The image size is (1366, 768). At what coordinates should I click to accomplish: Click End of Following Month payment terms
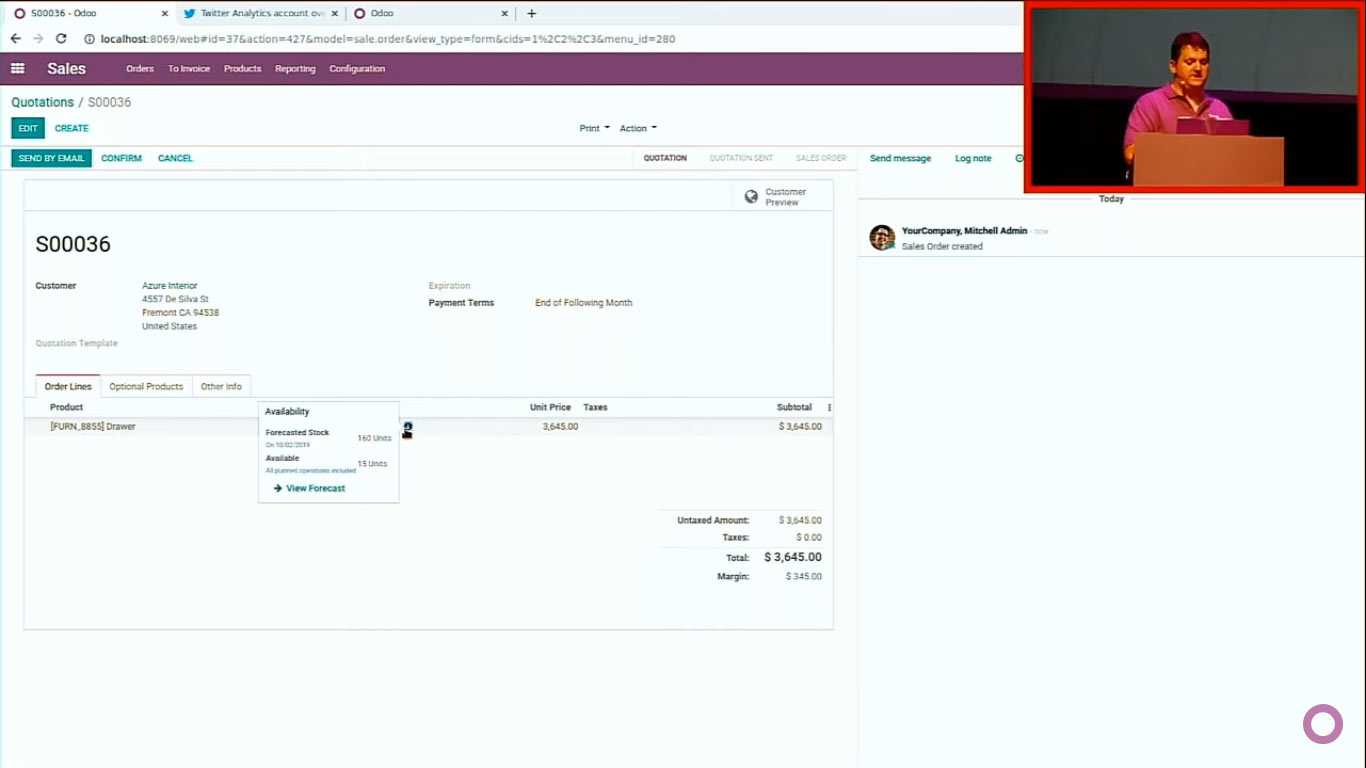[x=584, y=303]
